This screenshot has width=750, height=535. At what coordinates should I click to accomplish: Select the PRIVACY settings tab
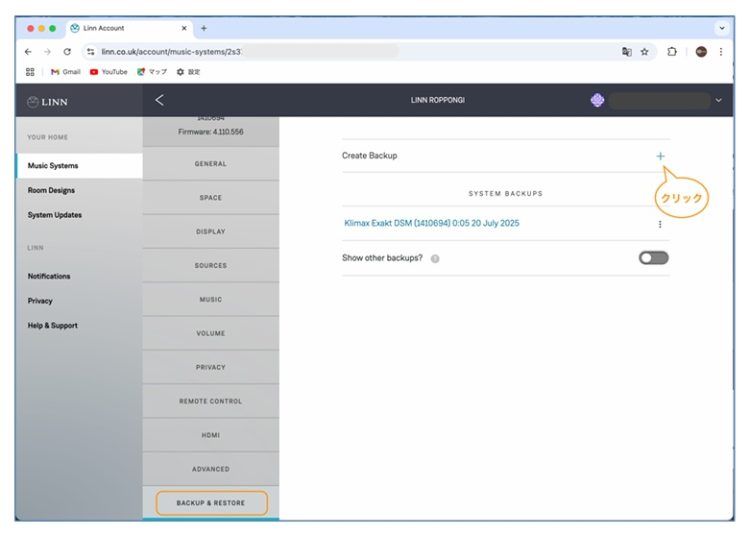click(x=210, y=367)
